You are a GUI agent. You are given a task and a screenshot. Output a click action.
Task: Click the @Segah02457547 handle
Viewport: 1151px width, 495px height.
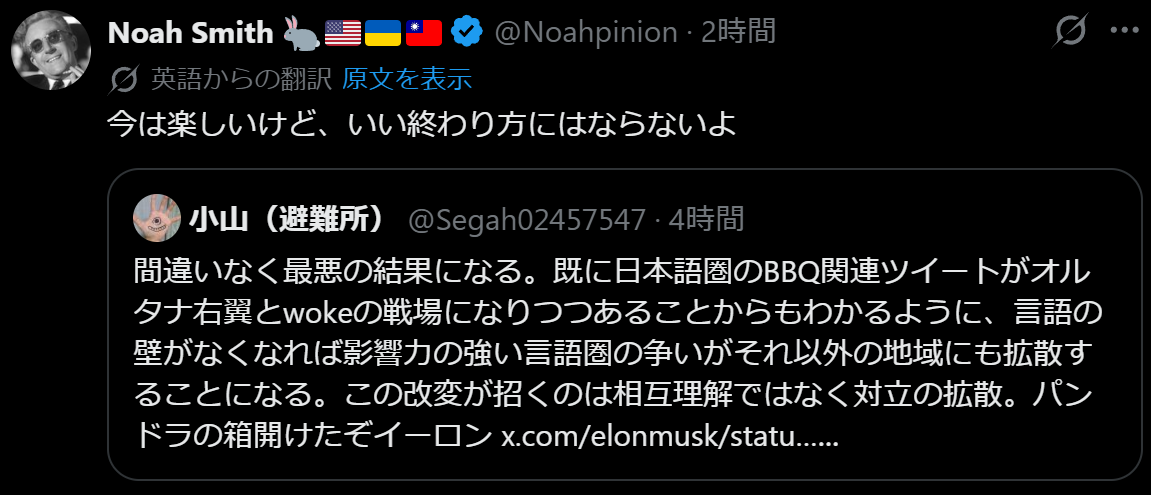(526, 219)
